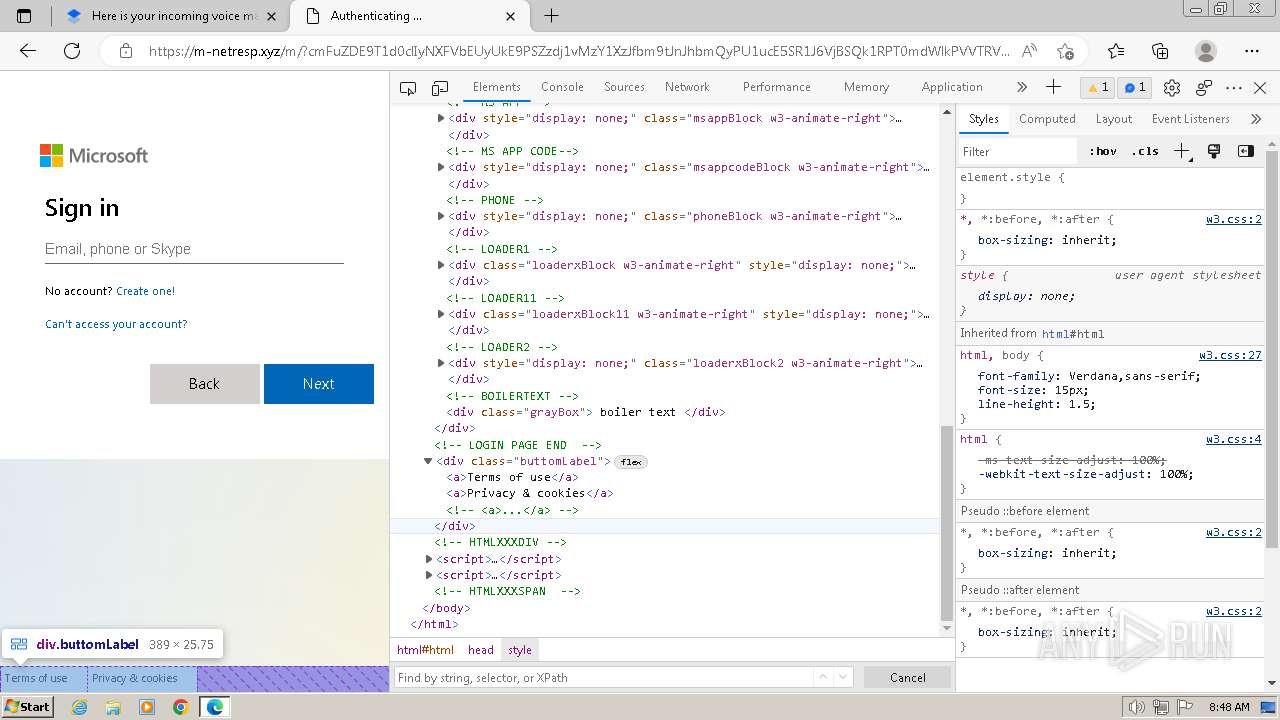Open the issues count badge

click(1135, 87)
